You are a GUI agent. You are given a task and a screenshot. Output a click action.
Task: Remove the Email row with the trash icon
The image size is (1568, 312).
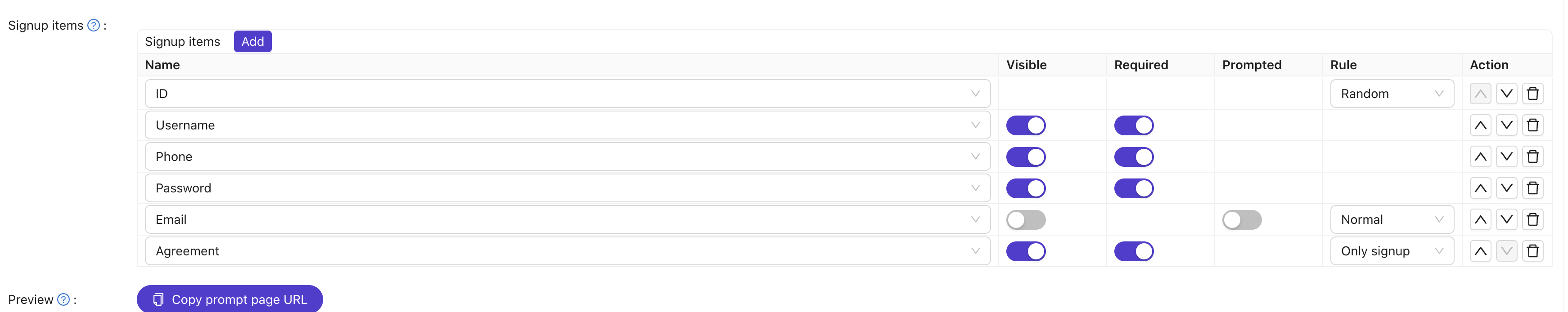pos(1533,219)
